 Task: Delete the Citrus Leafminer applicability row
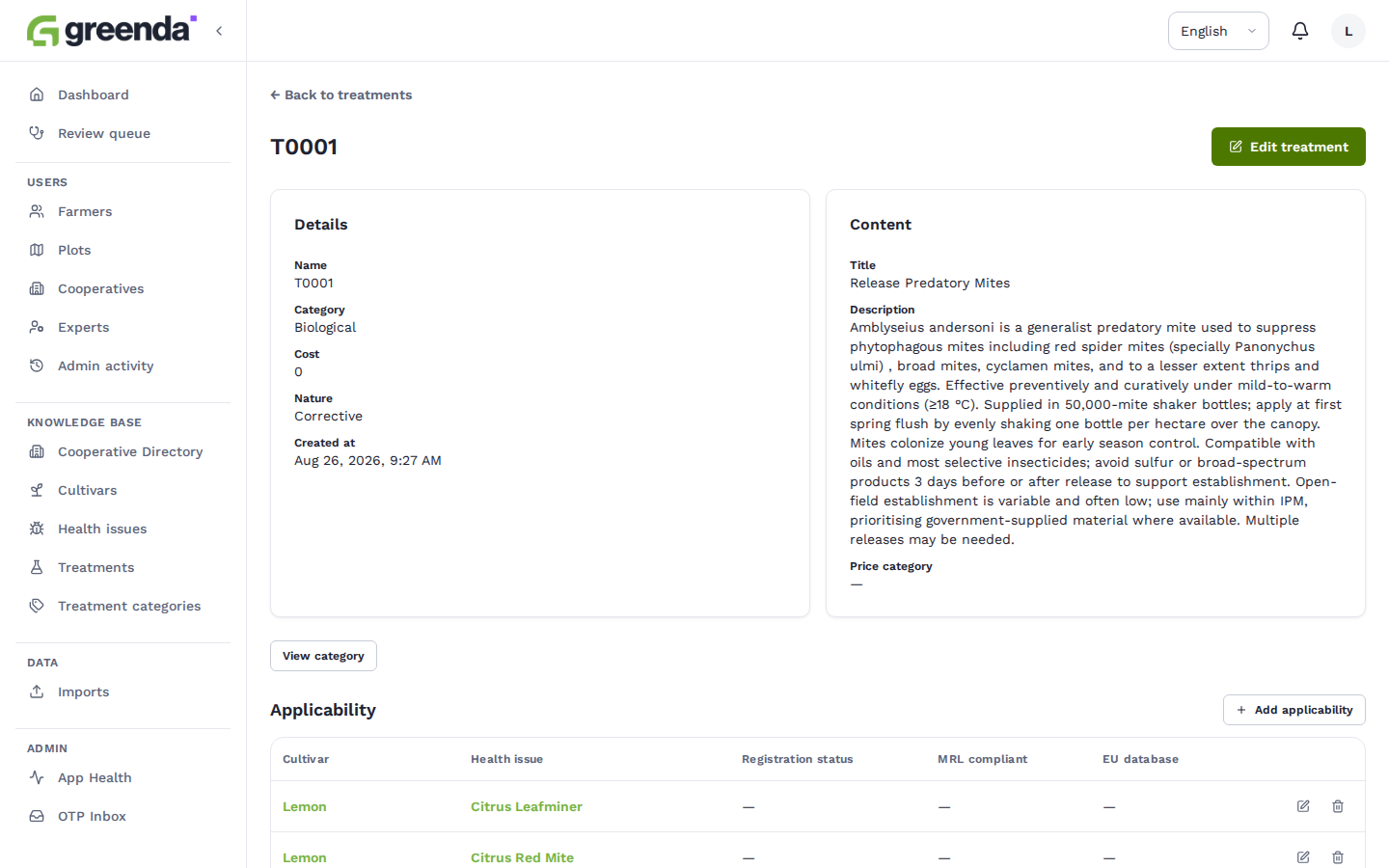coord(1338,806)
